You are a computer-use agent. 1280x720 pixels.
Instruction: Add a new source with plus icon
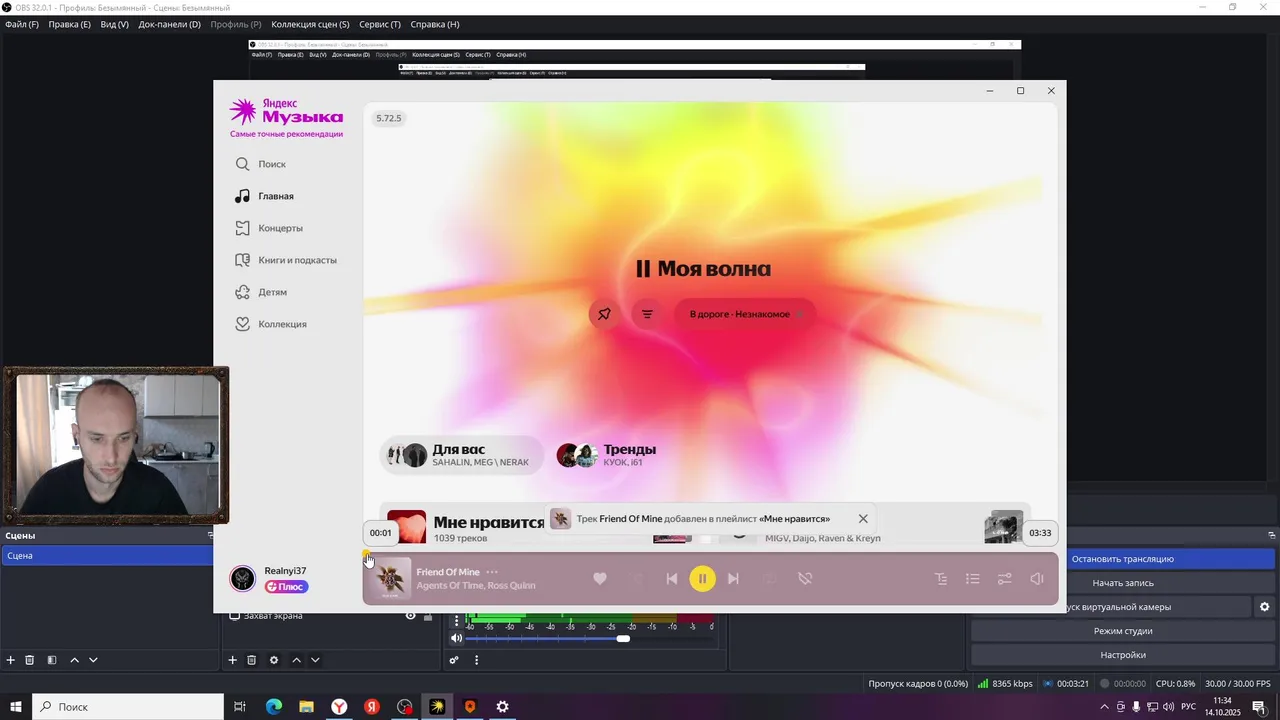[x=233, y=660]
